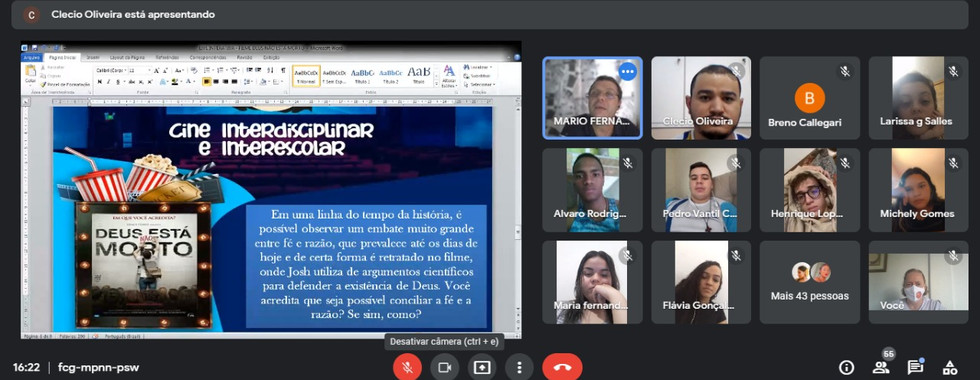Switch to Página Inicial ribbon tab
Screen dimensions: 980x380
point(62,58)
